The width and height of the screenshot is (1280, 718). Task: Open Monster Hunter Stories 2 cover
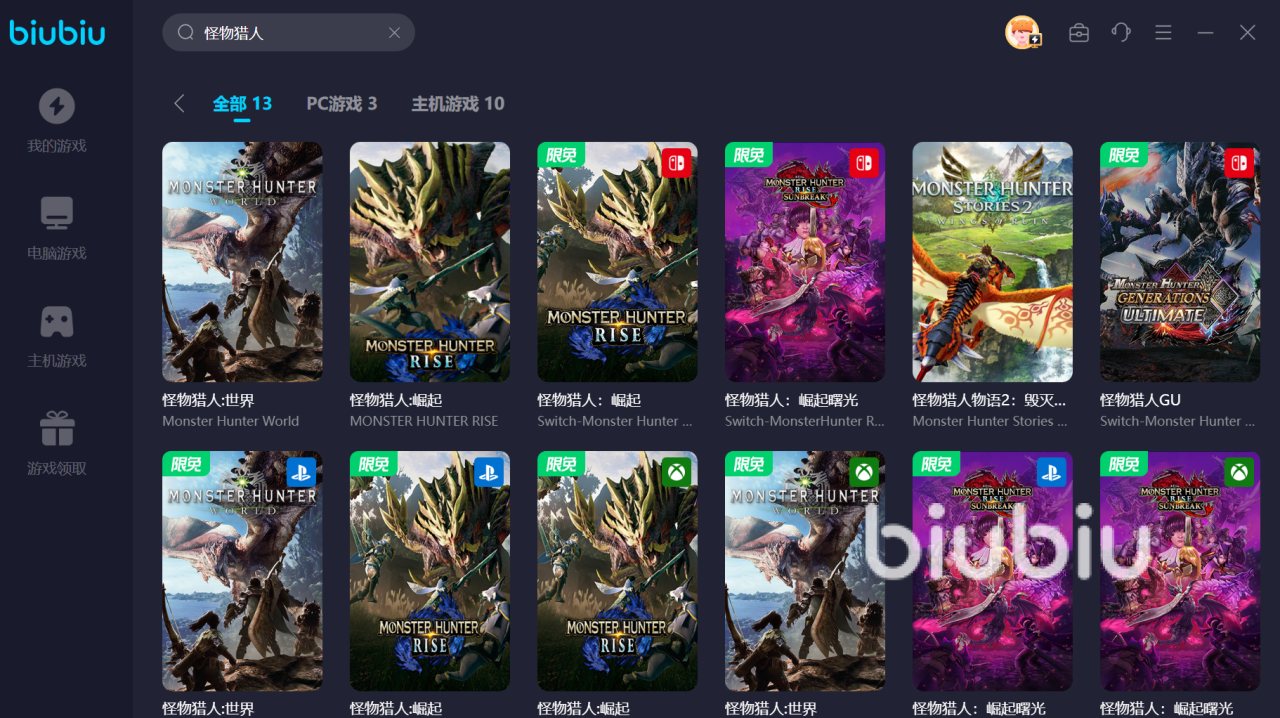992,262
